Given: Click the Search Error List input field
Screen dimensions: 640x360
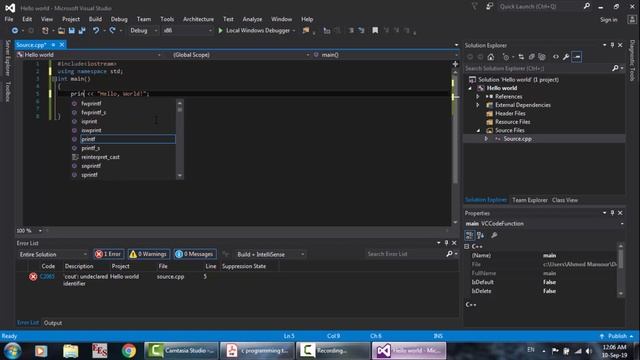Looking at the screenshot, I should [x=404, y=254].
